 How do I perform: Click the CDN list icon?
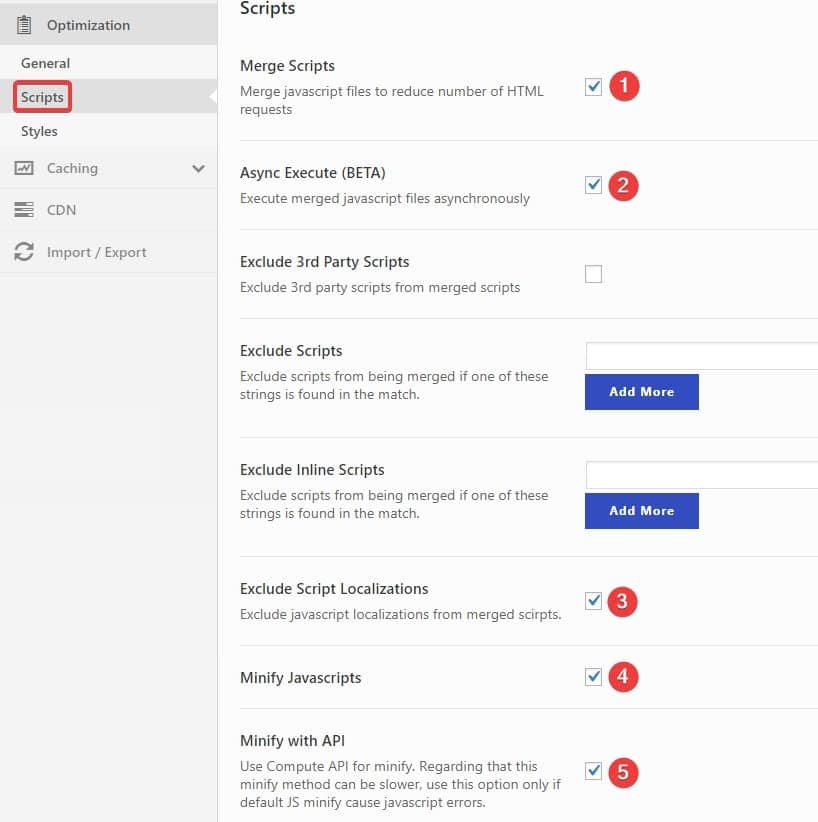[24, 210]
